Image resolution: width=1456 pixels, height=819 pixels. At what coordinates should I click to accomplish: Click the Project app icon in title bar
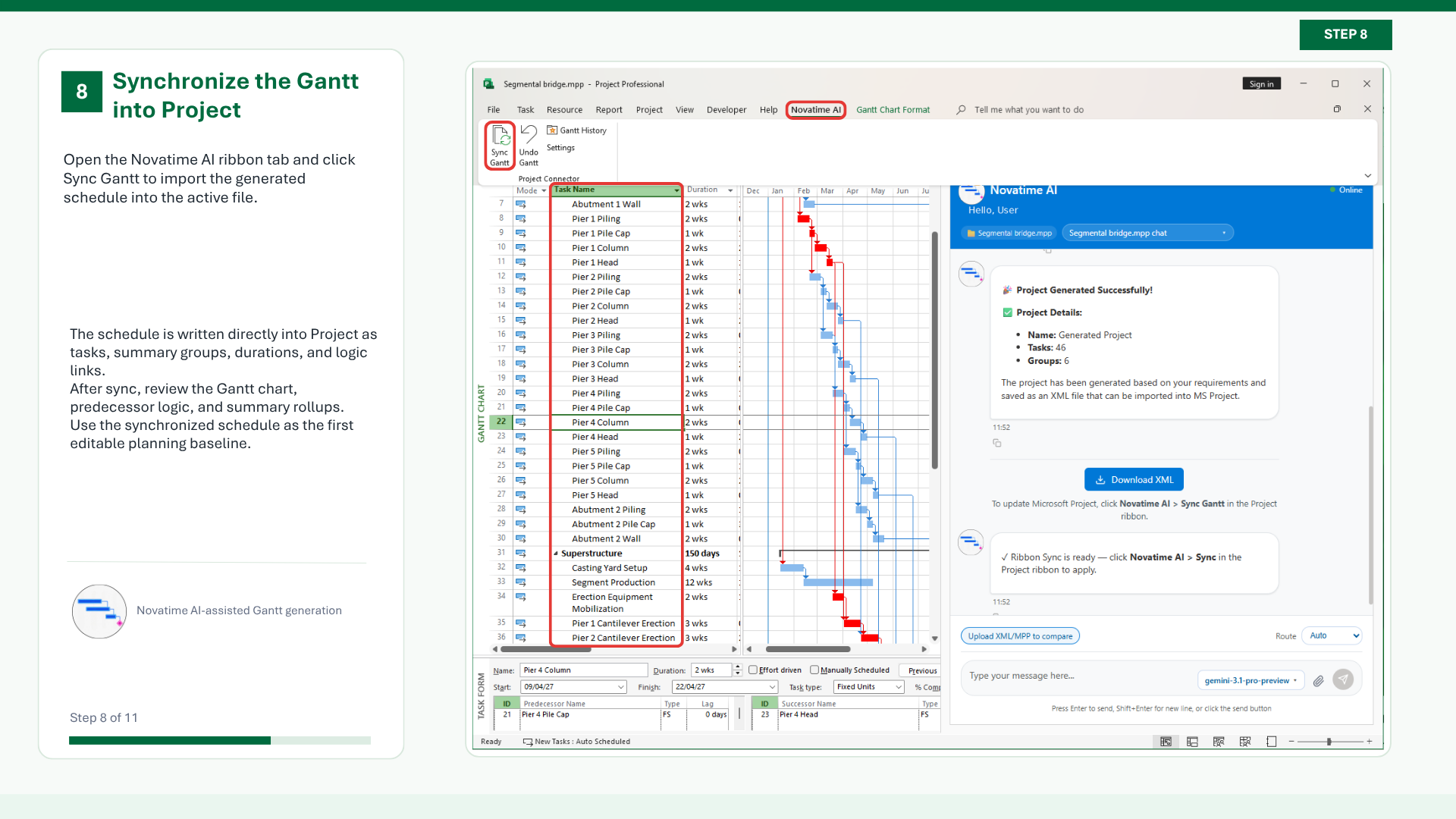pyautogui.click(x=488, y=84)
